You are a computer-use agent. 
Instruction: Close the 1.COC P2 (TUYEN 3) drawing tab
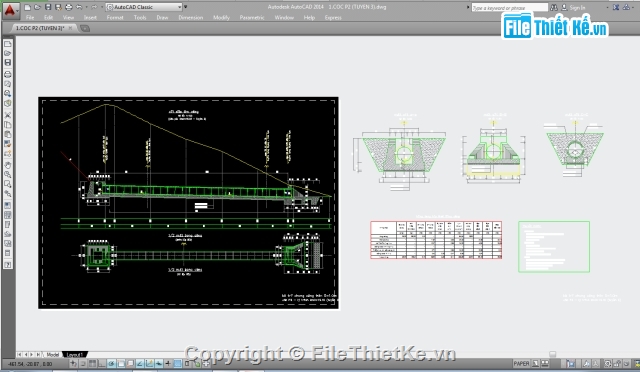coord(70,28)
